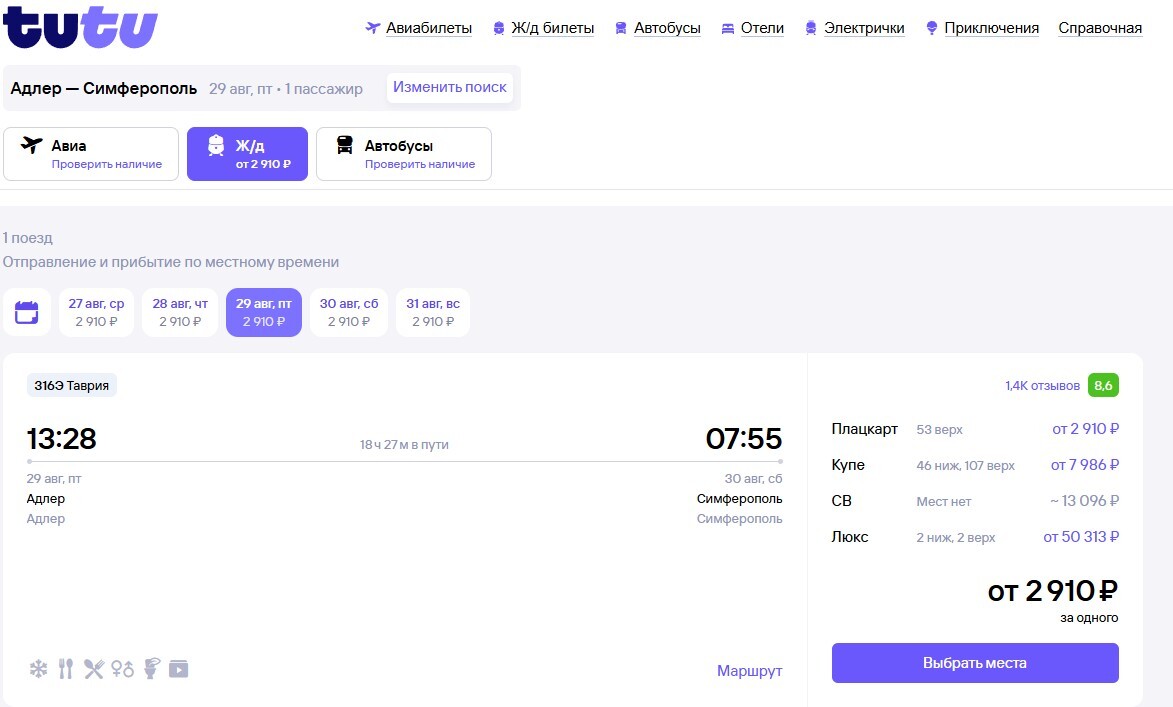Open Авиабилеты in the top menu
Screen dimensions: 1173x707
(419, 28)
